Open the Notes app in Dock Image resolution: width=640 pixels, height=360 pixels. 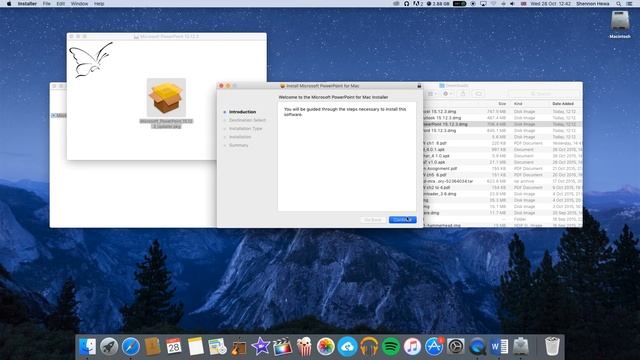pos(196,347)
